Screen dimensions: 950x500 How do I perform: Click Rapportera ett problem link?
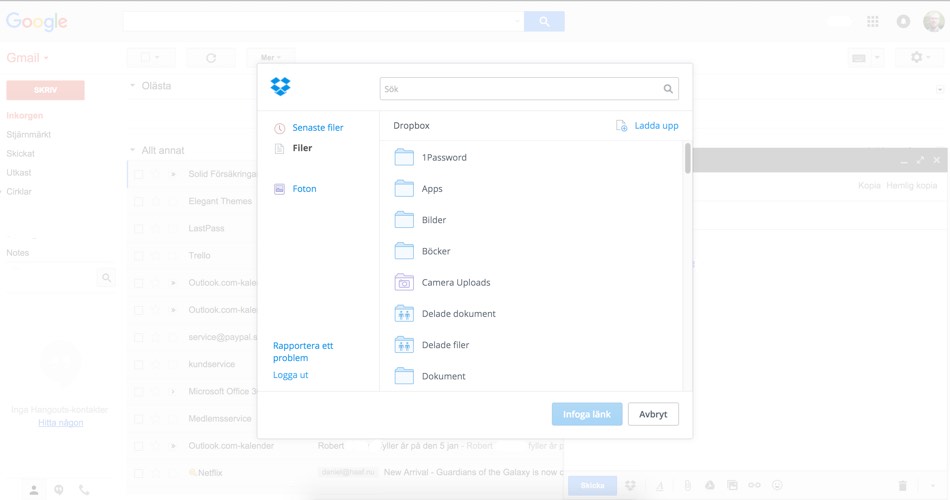[x=303, y=352]
